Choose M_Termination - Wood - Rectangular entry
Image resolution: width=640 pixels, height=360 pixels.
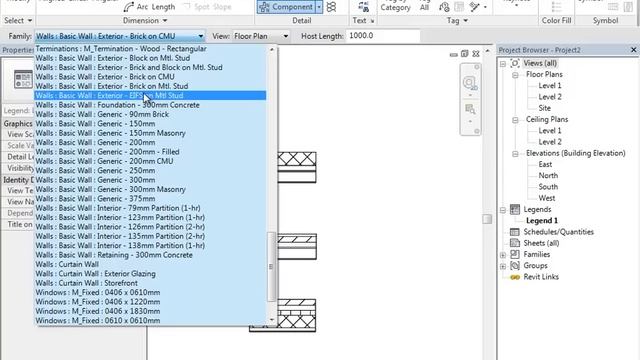pos(150,49)
